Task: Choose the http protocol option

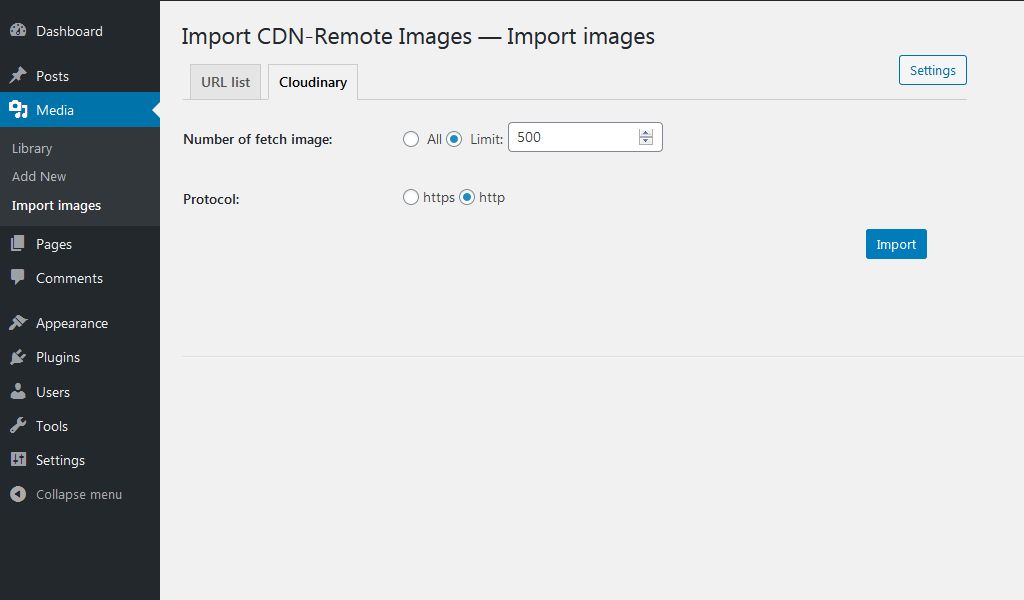Action: pos(467,198)
